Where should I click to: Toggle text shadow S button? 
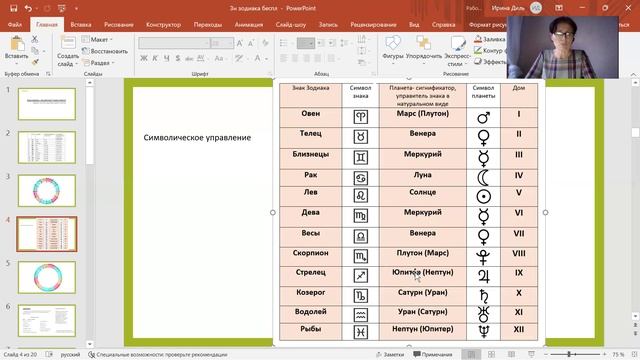coord(178,58)
